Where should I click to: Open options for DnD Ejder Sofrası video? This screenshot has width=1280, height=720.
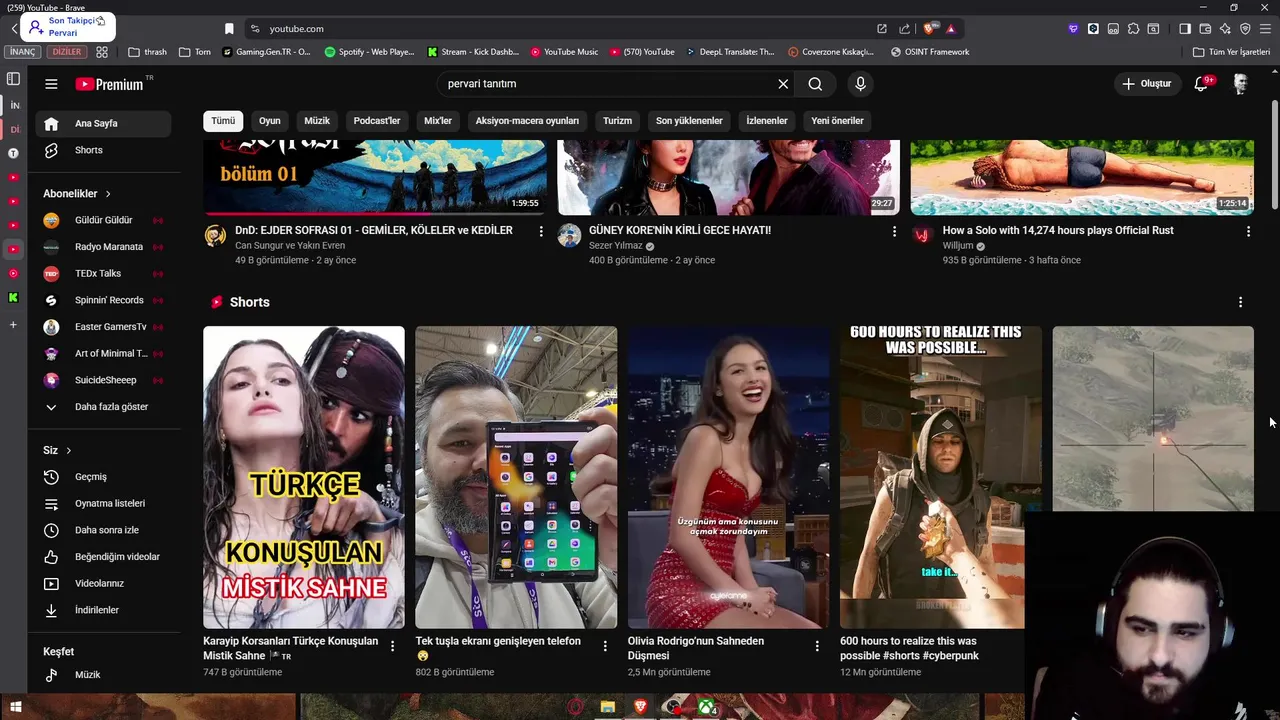point(541,231)
